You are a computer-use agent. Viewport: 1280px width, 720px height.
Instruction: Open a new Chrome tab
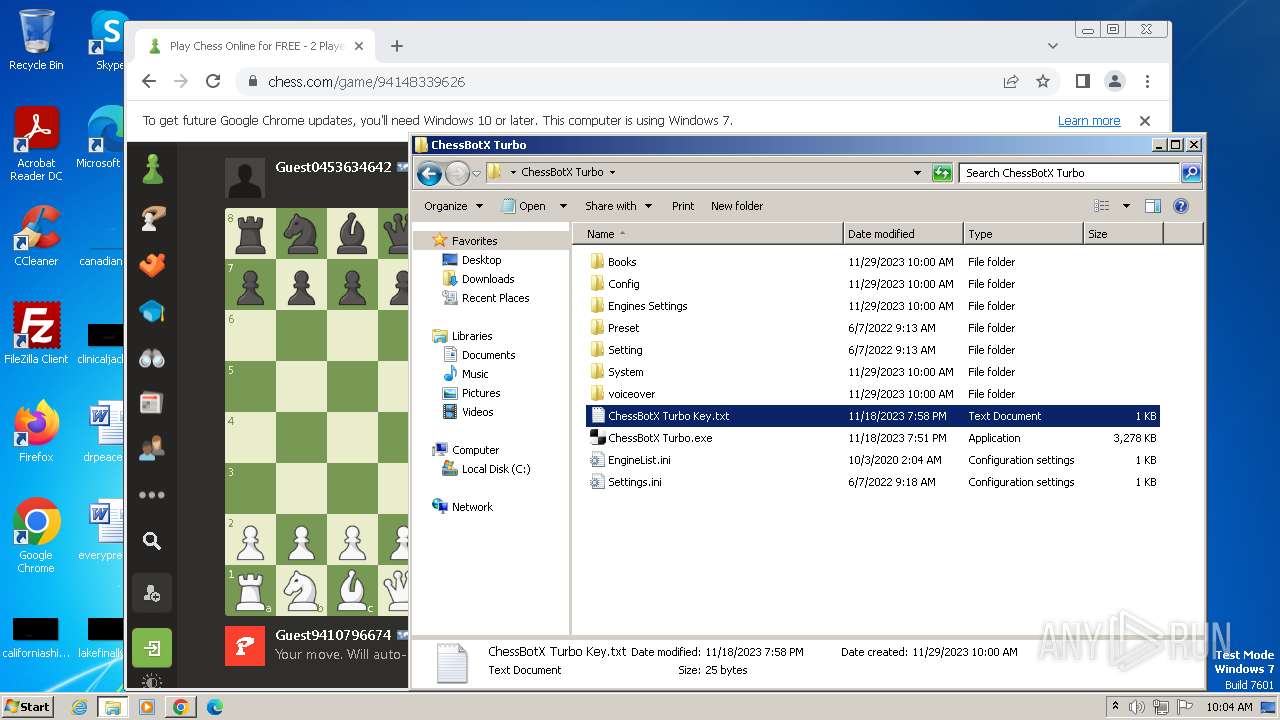pyautogui.click(x=397, y=46)
